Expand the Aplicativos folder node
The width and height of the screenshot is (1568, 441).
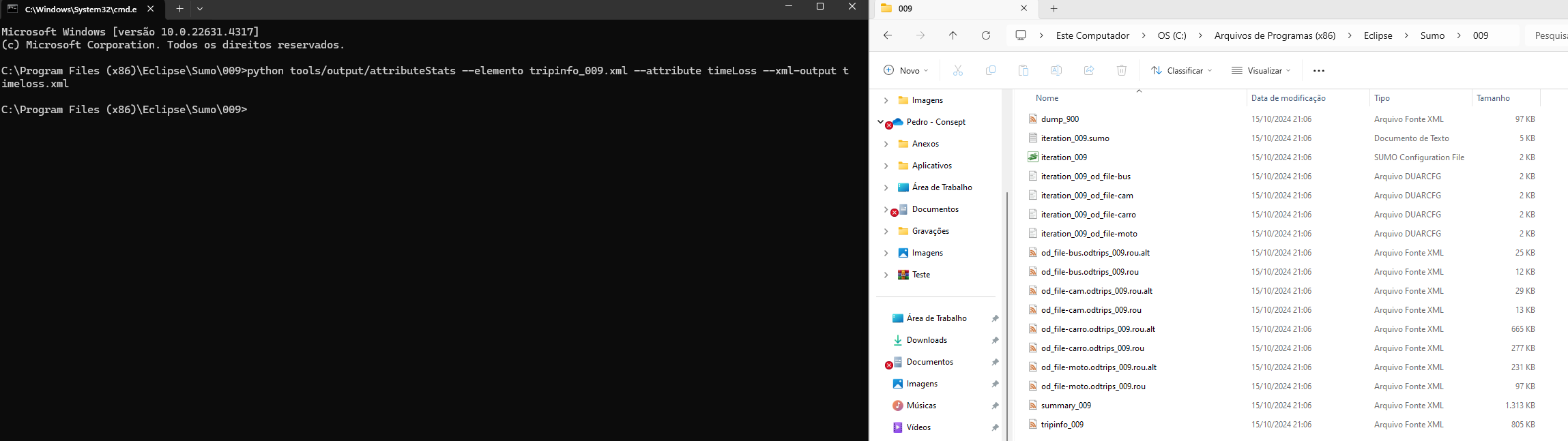(886, 166)
